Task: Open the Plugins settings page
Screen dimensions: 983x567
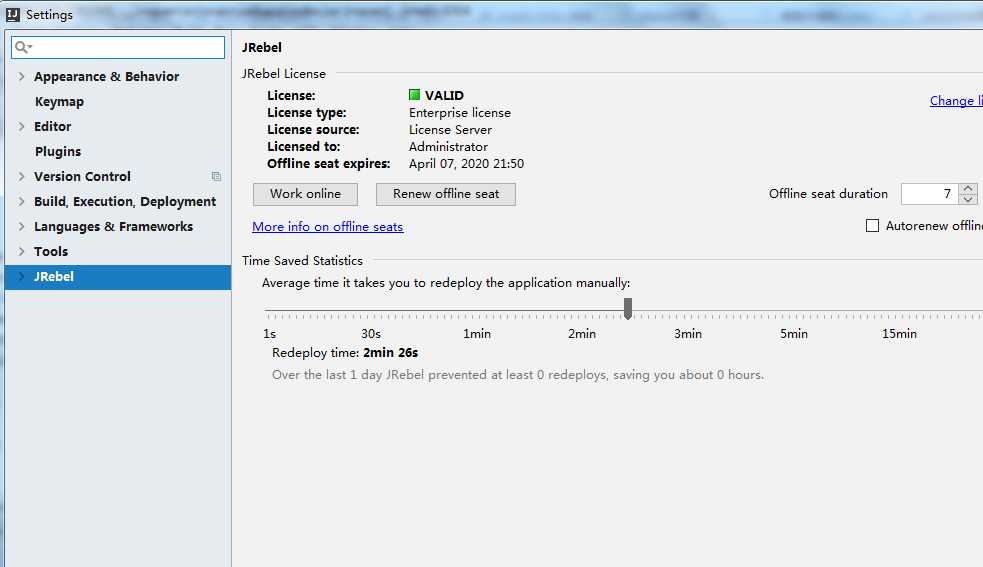Action: coord(58,152)
